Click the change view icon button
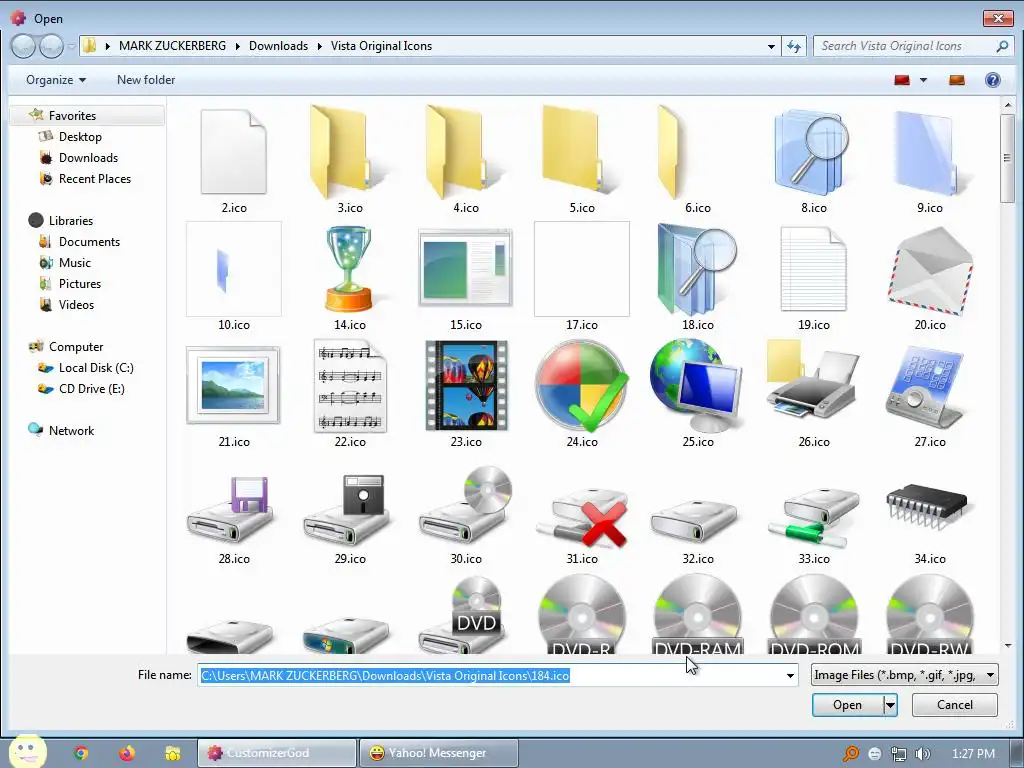This screenshot has width=1024, height=768. 902,80
